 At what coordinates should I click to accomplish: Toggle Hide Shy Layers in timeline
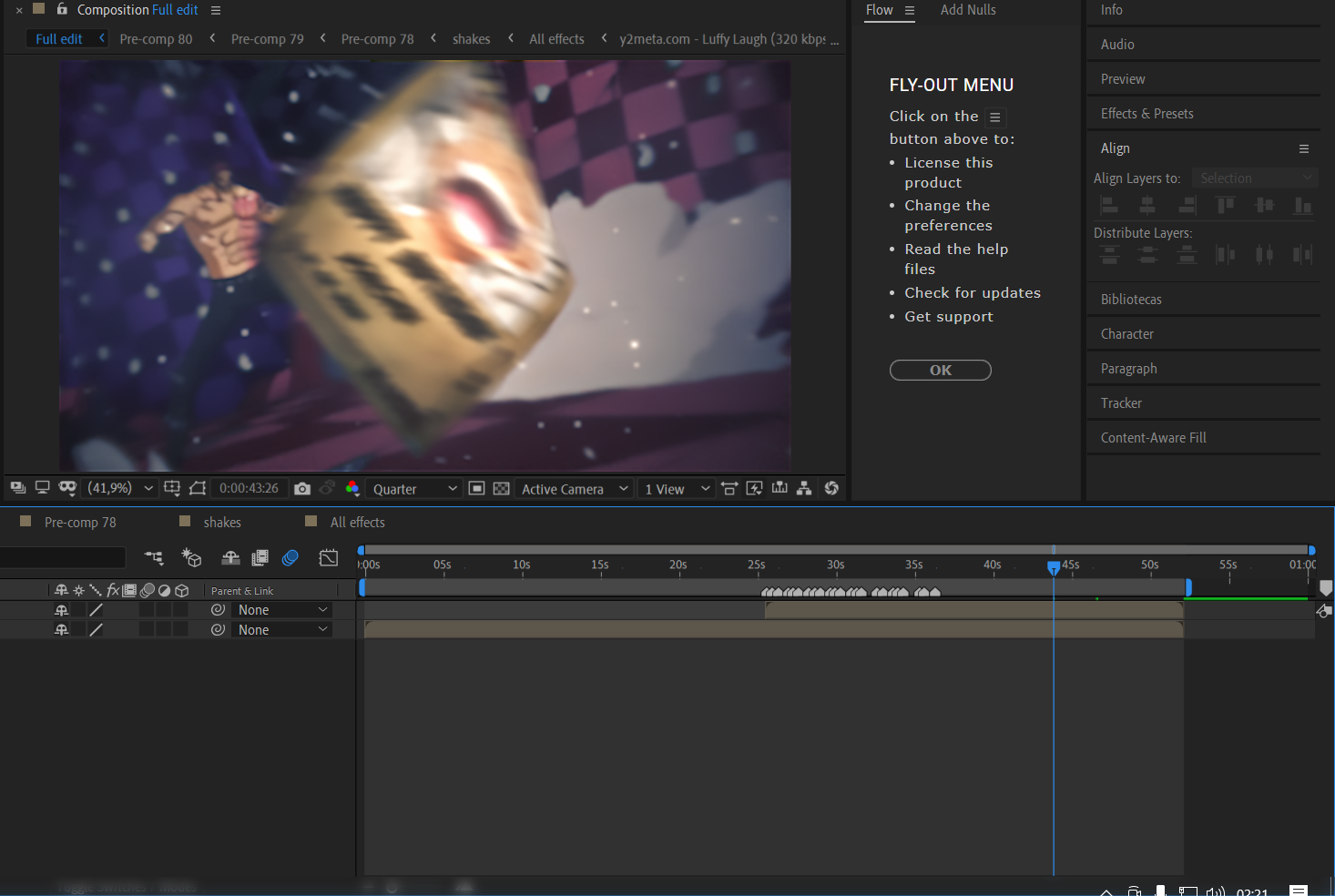(x=230, y=557)
